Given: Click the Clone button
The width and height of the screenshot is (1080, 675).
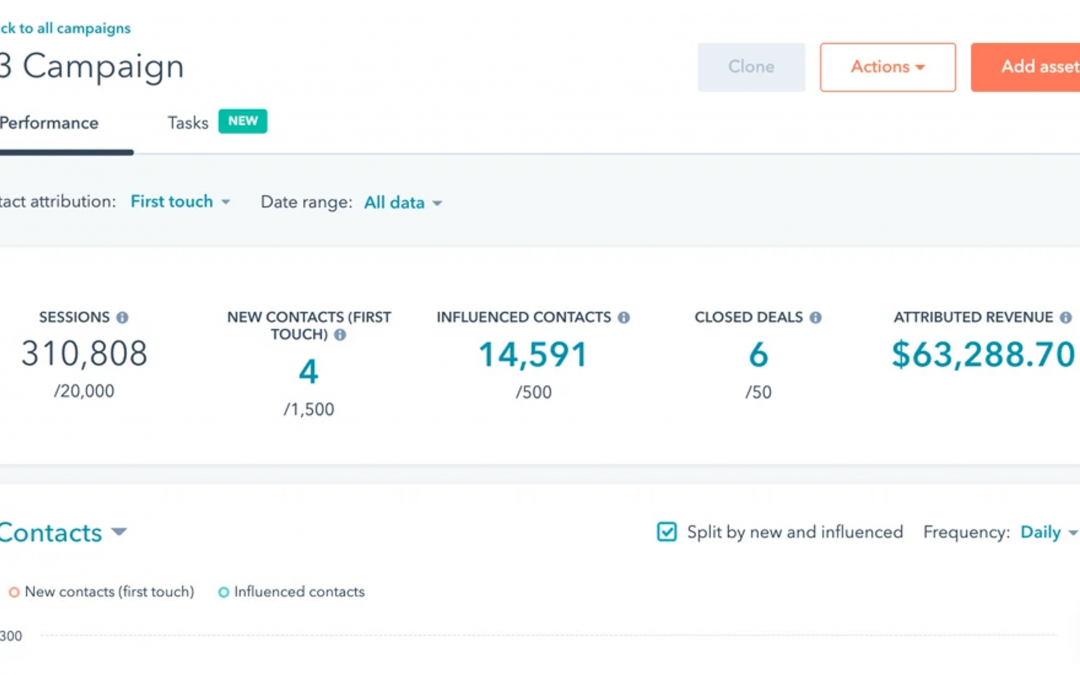Looking at the screenshot, I should click(x=751, y=66).
